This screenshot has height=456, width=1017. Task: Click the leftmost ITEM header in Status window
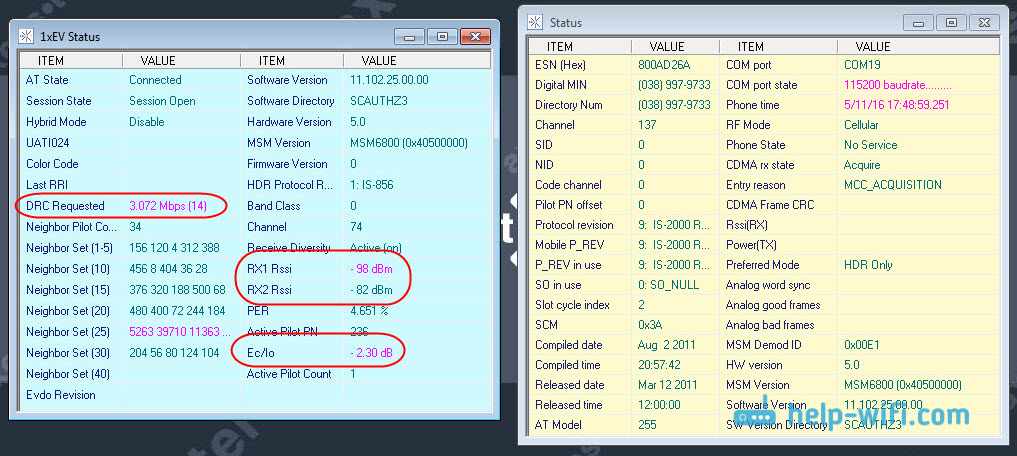tap(560, 46)
